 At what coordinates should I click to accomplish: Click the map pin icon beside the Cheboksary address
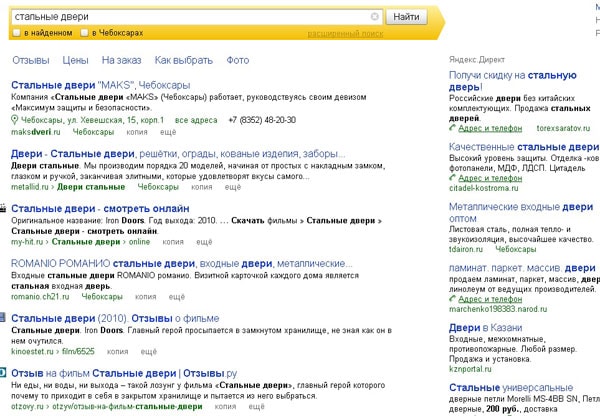coord(14,120)
